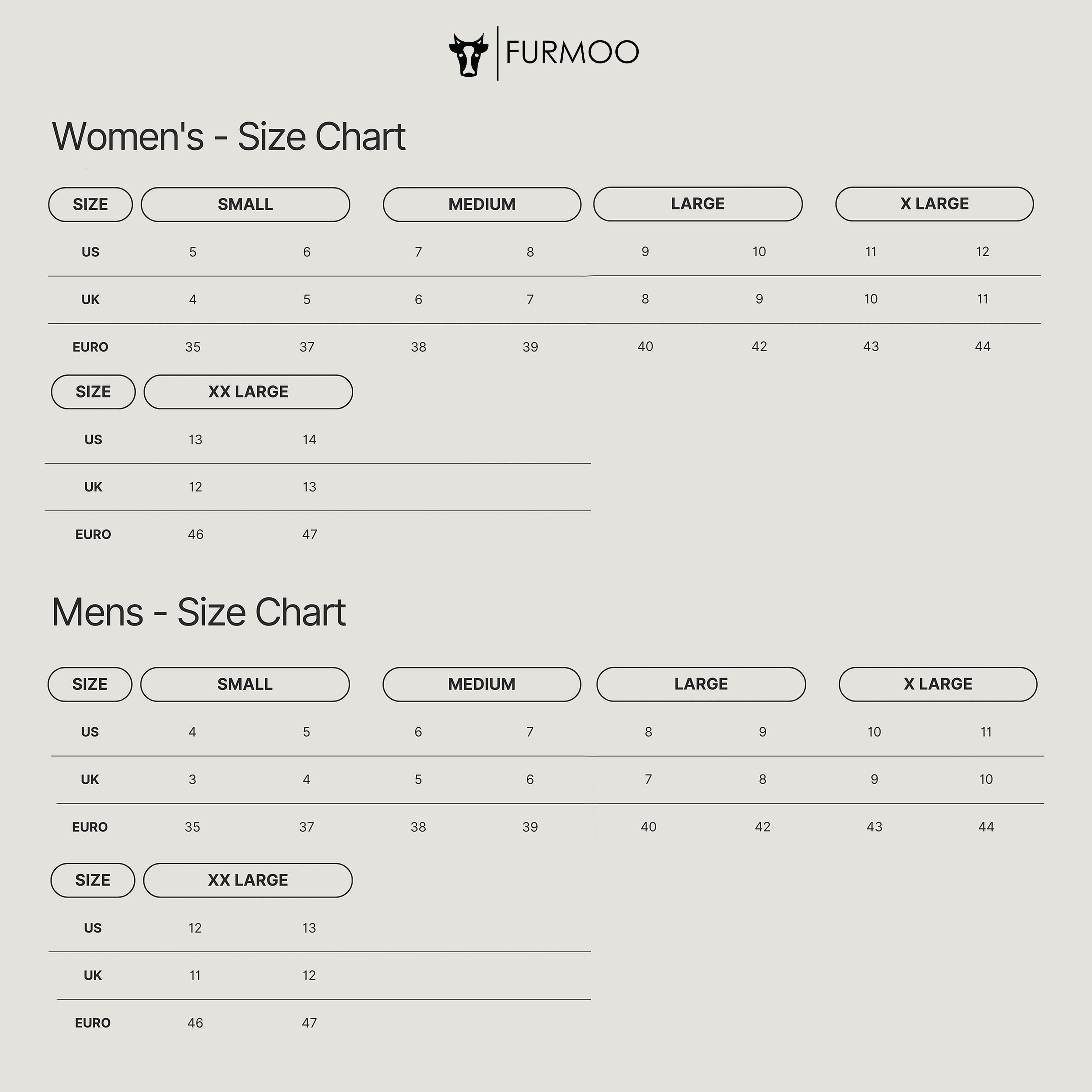Click the Furmoo cow head logo
The image size is (1092, 1092).
pos(469,55)
